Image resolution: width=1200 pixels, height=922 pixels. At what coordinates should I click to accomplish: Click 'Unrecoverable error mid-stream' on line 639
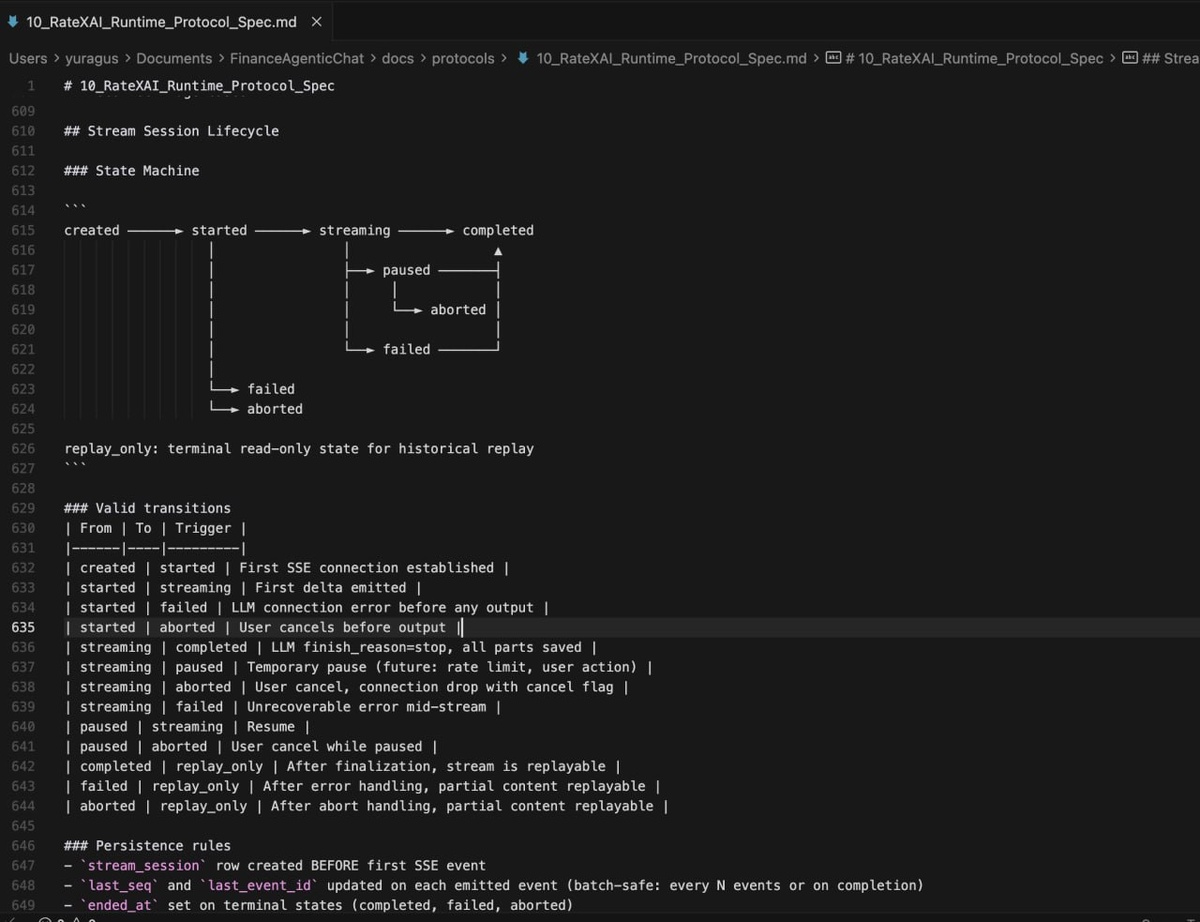(x=366, y=707)
